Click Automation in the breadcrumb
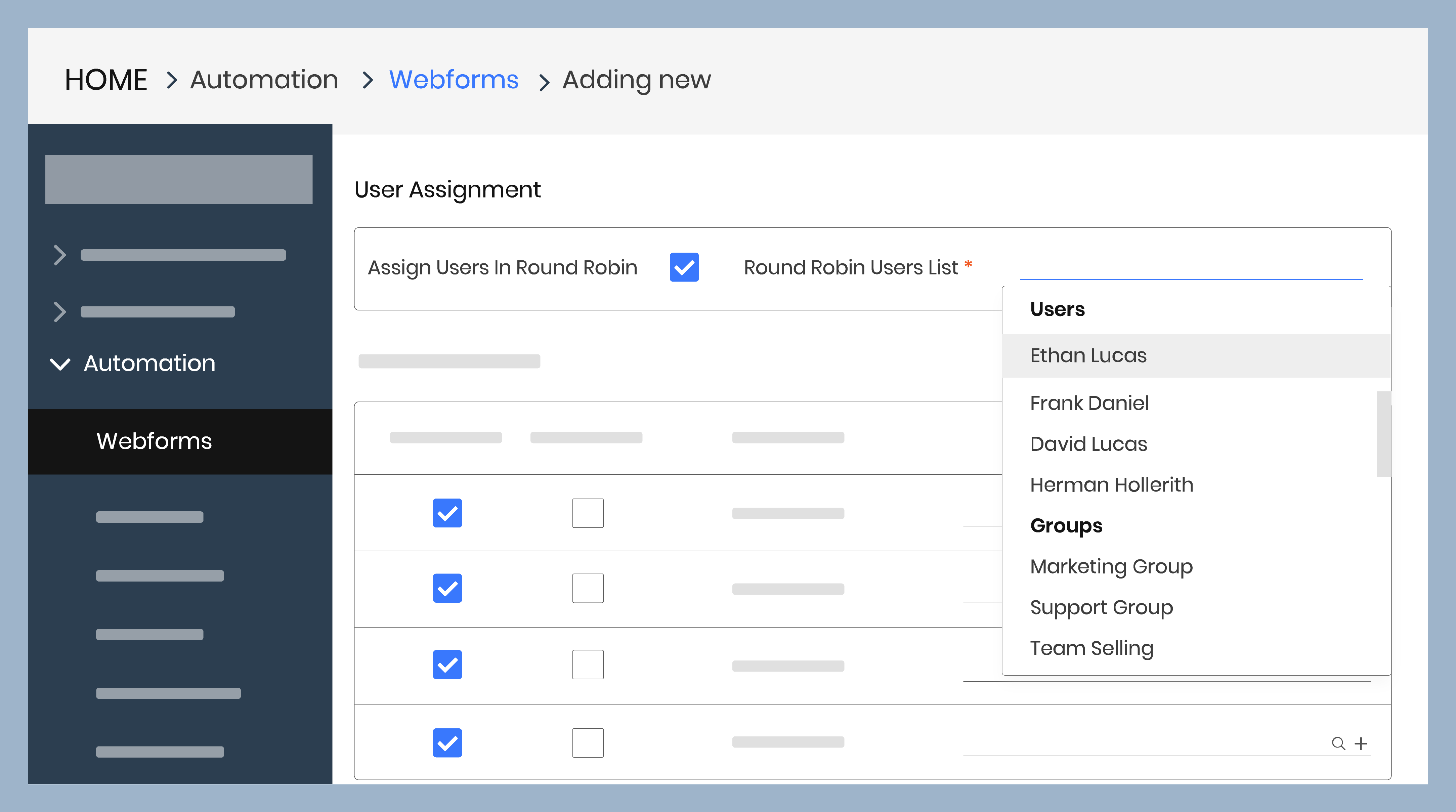Image resolution: width=1456 pixels, height=812 pixels. coord(264,79)
